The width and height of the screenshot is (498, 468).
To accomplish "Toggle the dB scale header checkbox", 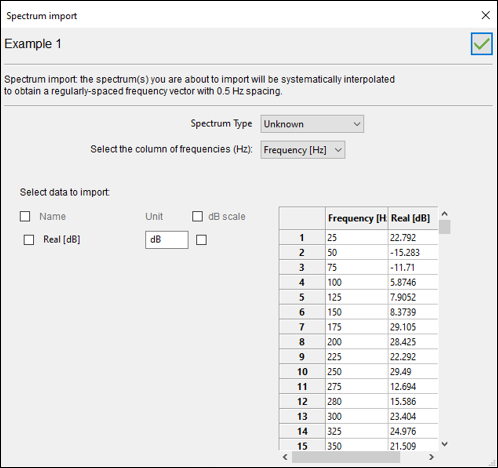I will tap(197, 216).
